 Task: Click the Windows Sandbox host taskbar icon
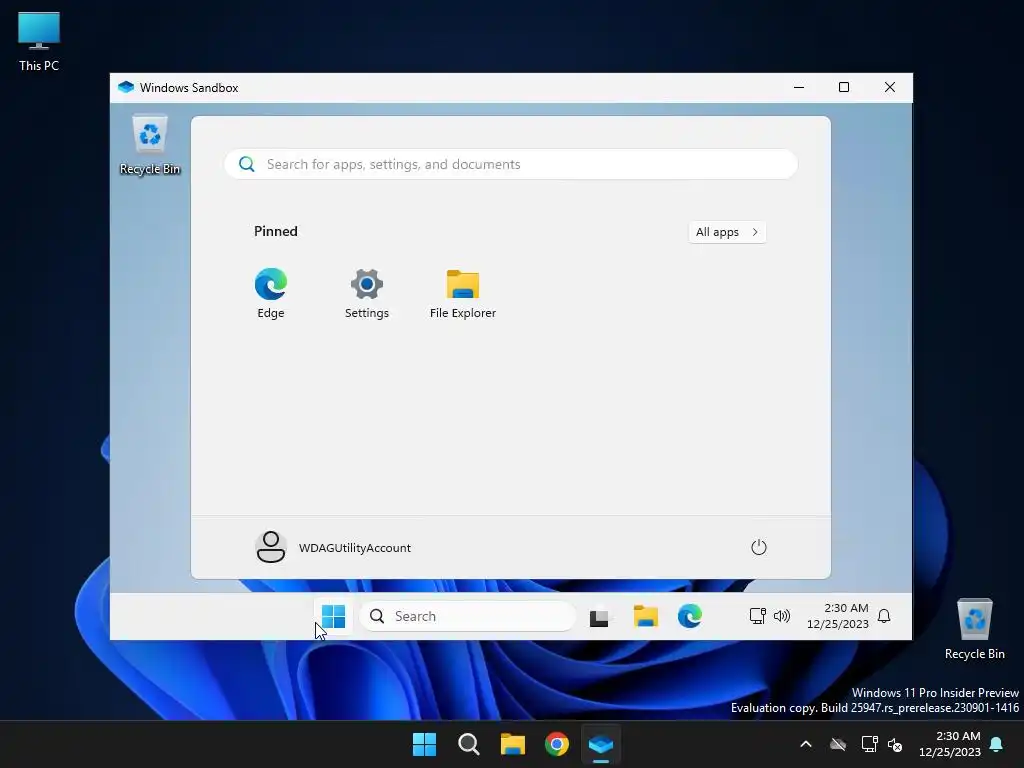(601, 744)
